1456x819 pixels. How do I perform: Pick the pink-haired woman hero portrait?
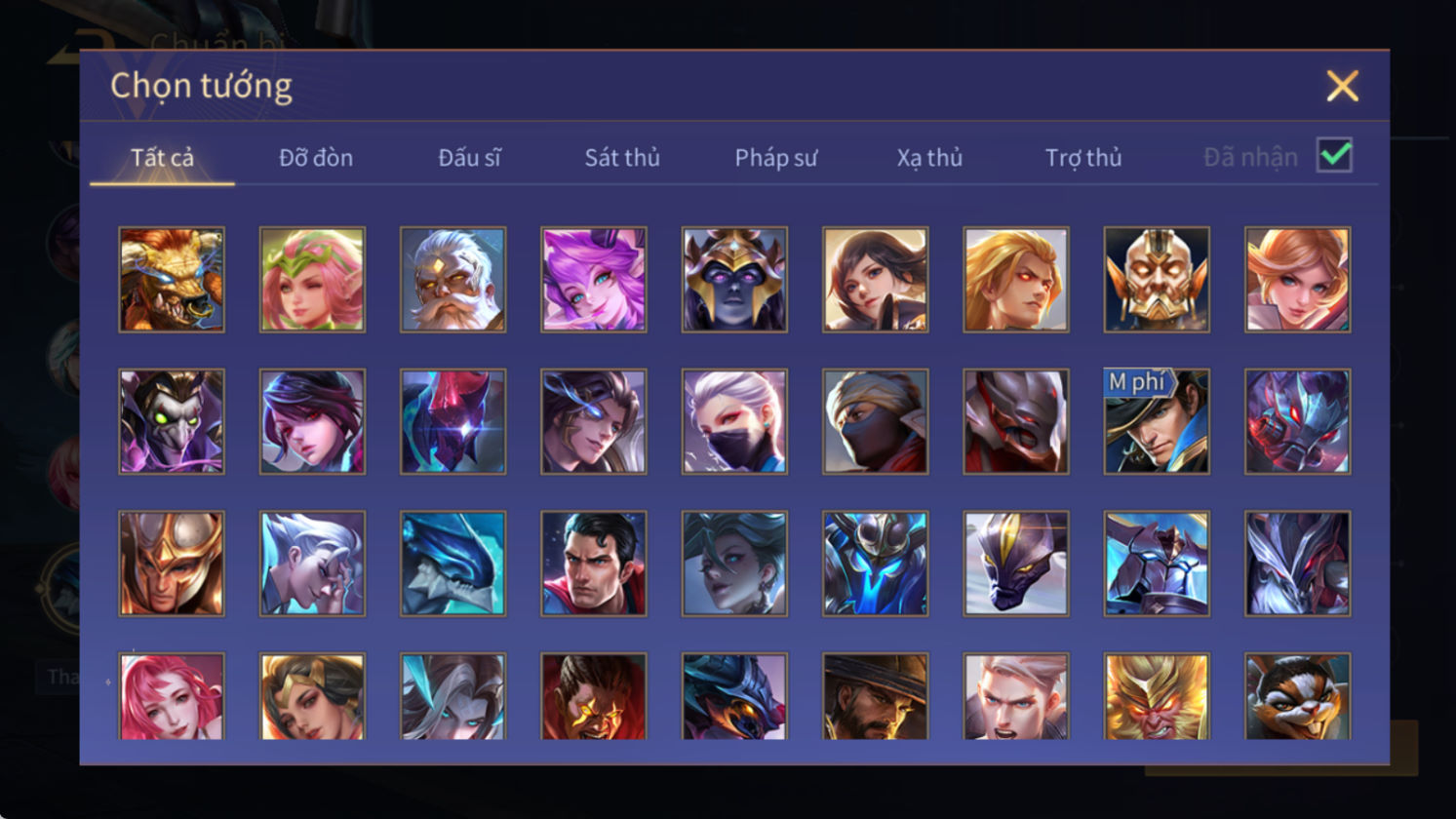(x=172, y=696)
